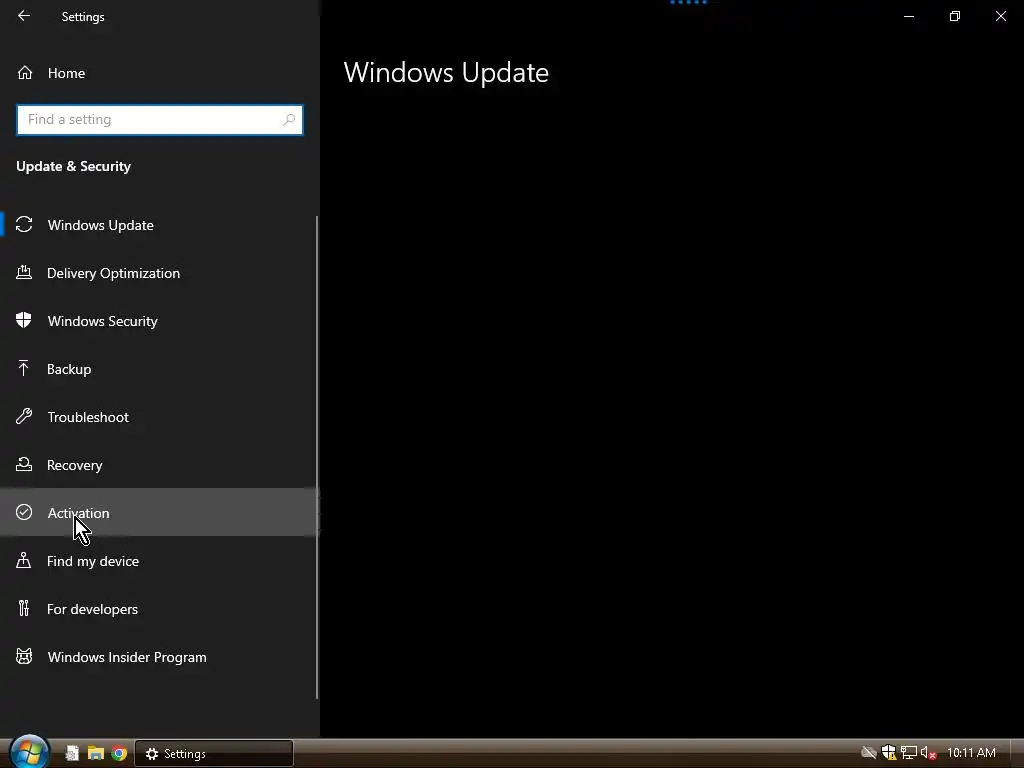Click the crossed-out cloud tray icon
This screenshot has width=1024, height=768.
pyautogui.click(x=869, y=753)
